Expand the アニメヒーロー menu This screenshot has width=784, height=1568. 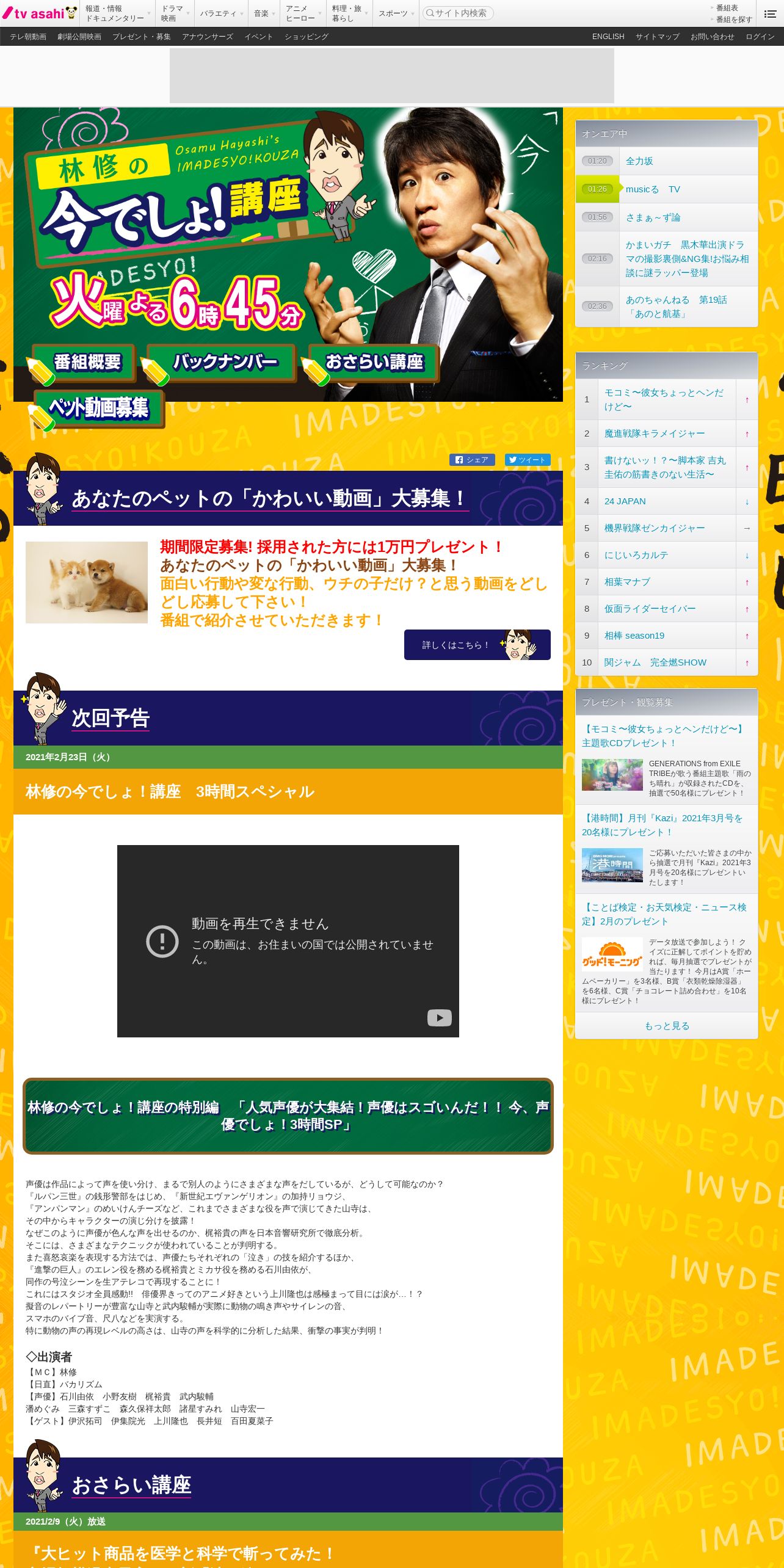pyautogui.click(x=303, y=13)
